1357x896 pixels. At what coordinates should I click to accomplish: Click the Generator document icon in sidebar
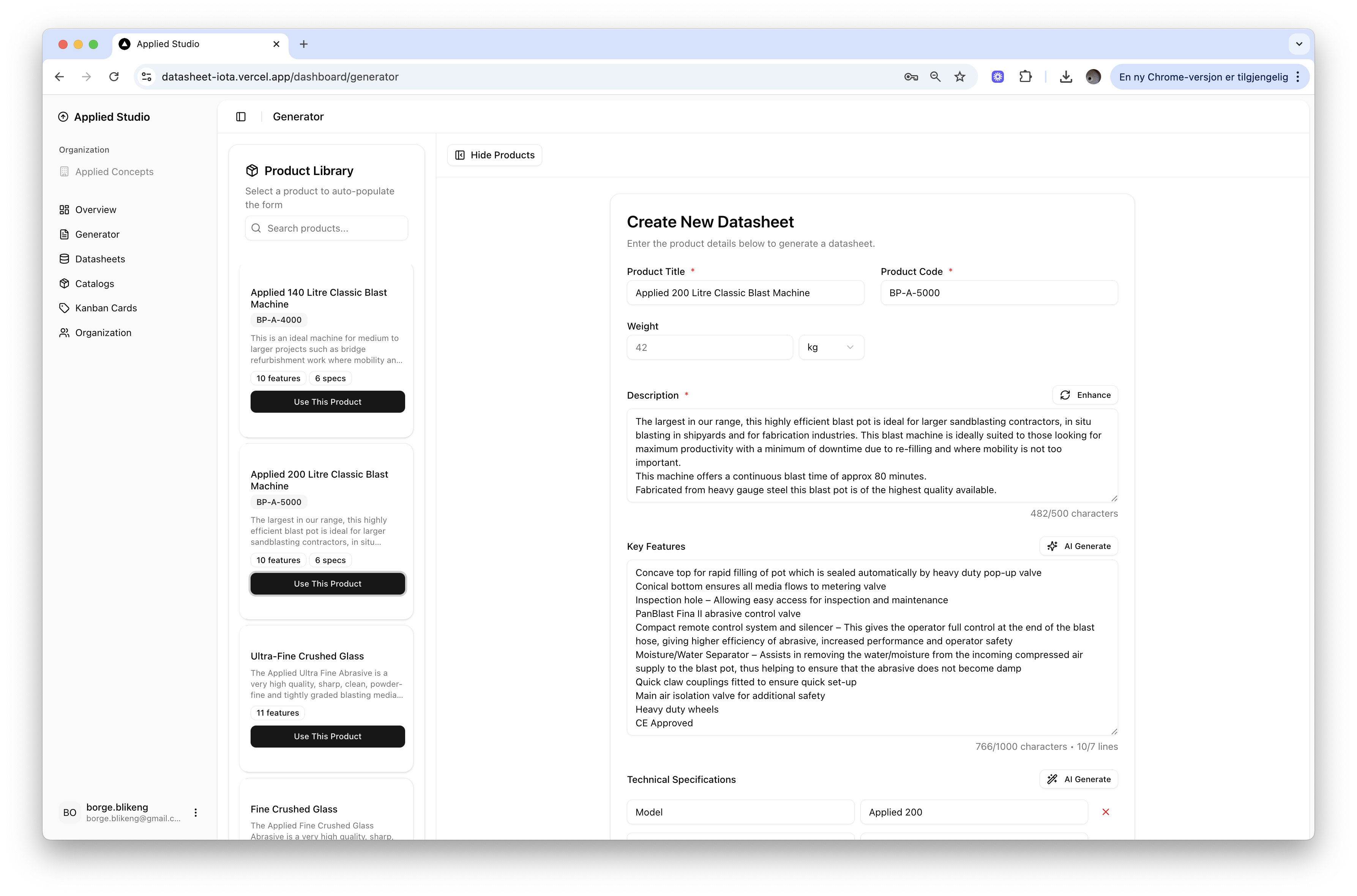[x=65, y=234]
